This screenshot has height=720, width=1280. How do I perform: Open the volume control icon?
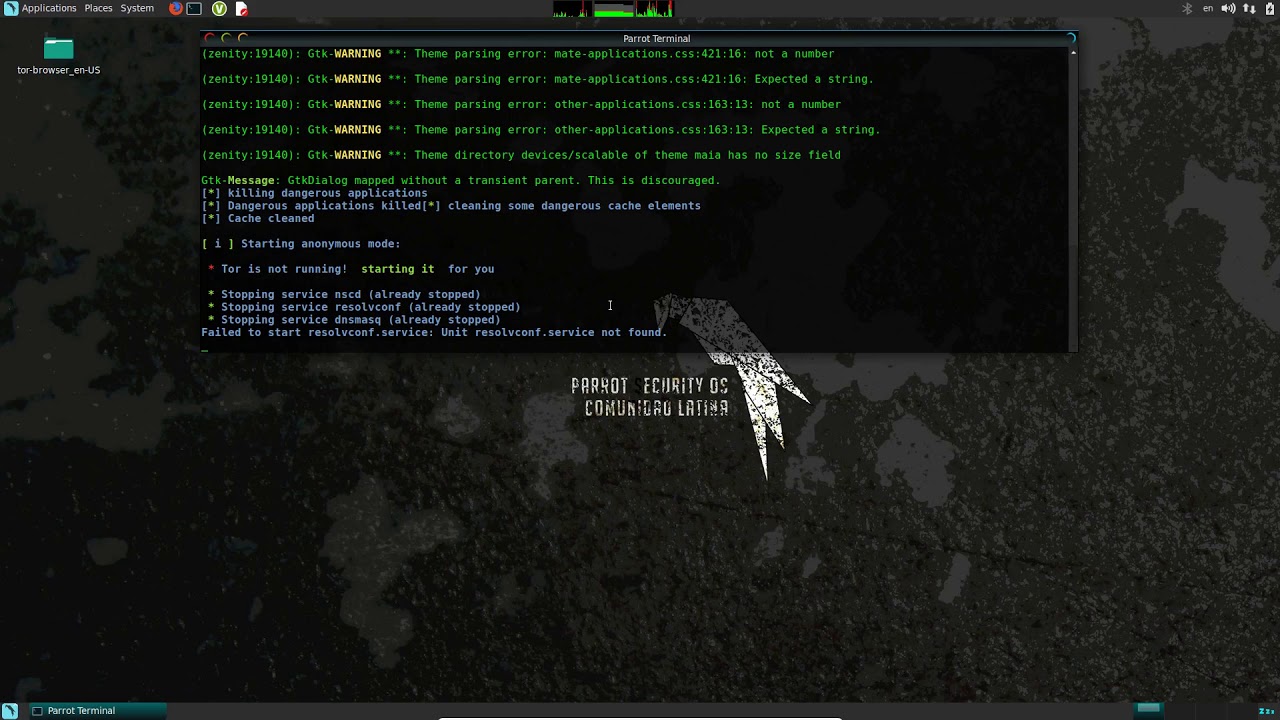coord(1228,8)
